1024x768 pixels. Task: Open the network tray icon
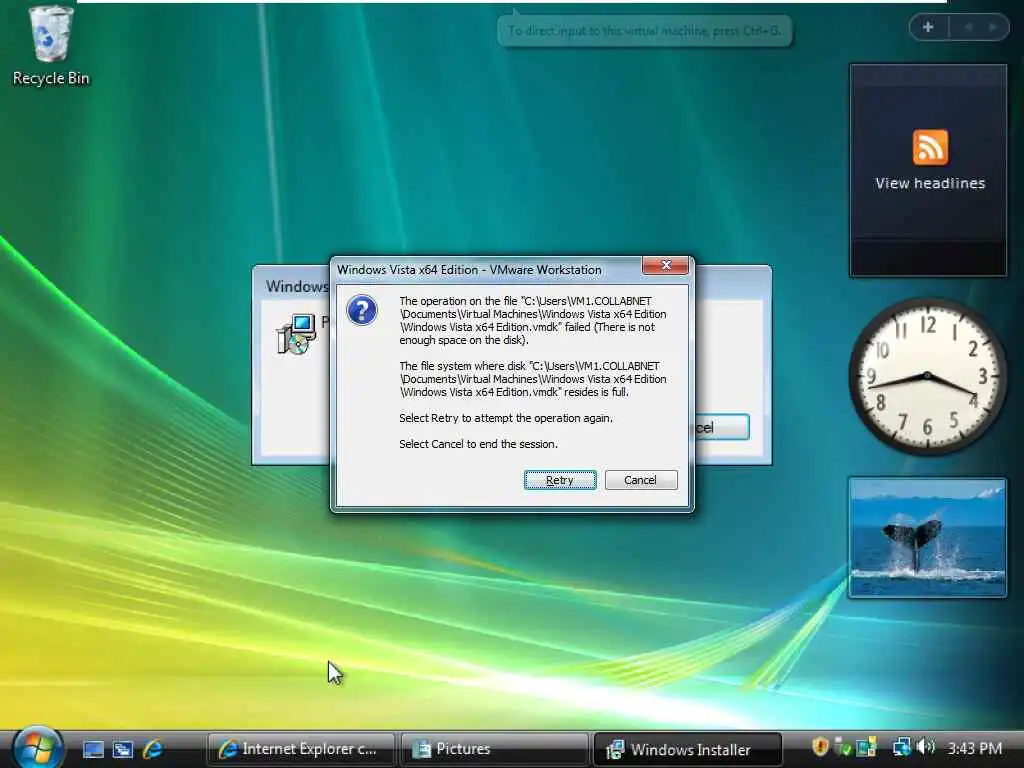[x=902, y=747]
